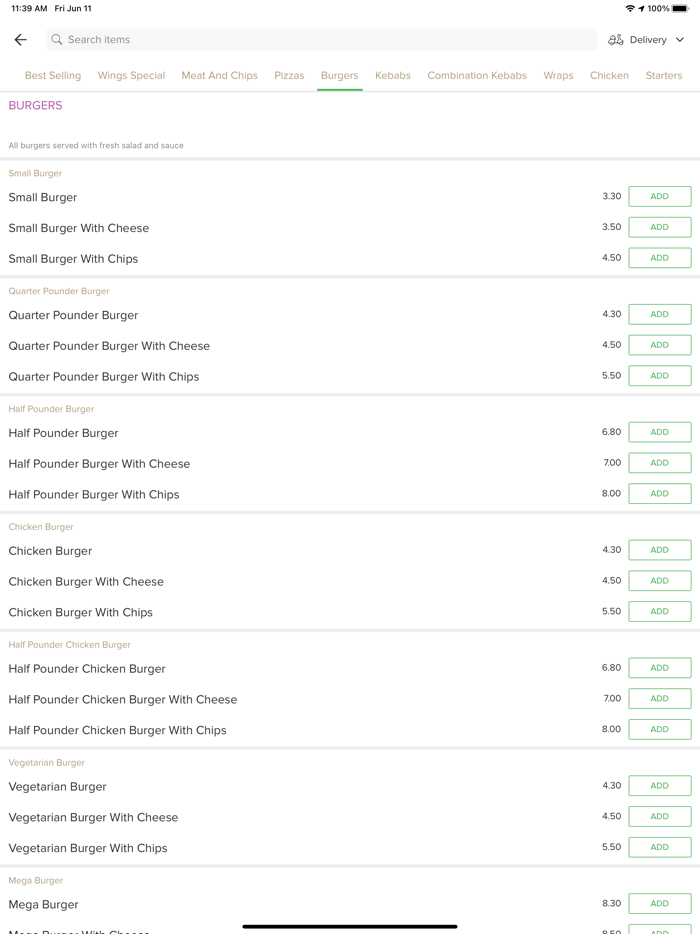The width and height of the screenshot is (700, 934).
Task: Open the Kebabs tab
Action: 393,76
